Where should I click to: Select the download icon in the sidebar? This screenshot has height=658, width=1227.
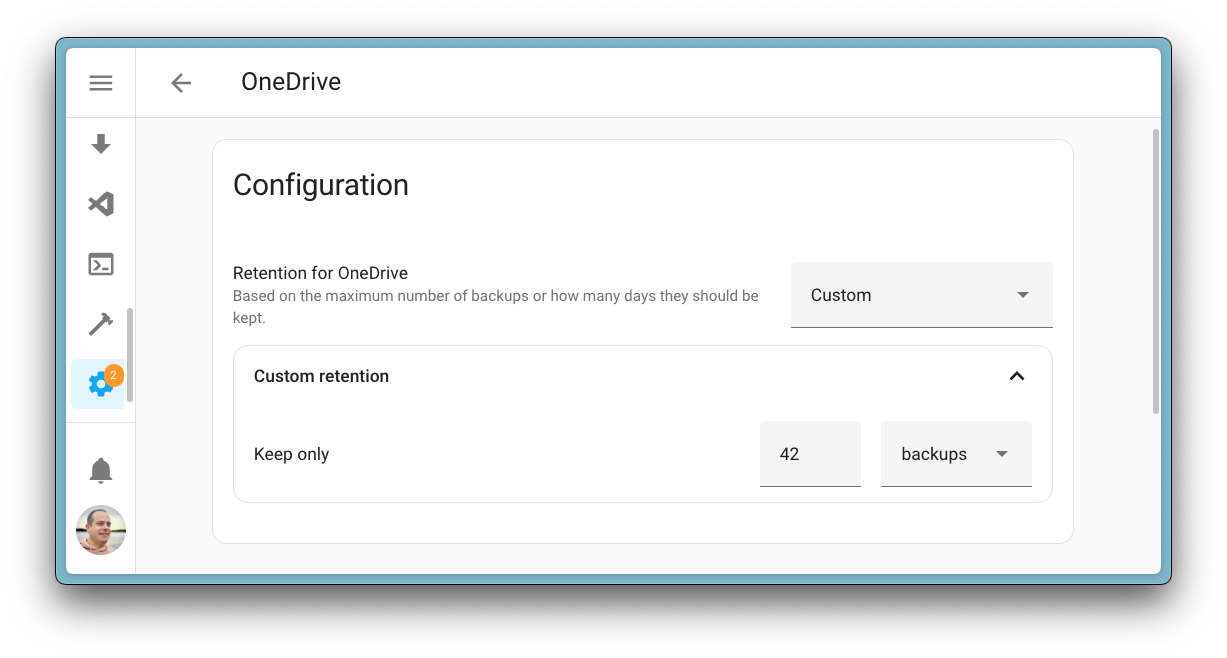point(101,144)
